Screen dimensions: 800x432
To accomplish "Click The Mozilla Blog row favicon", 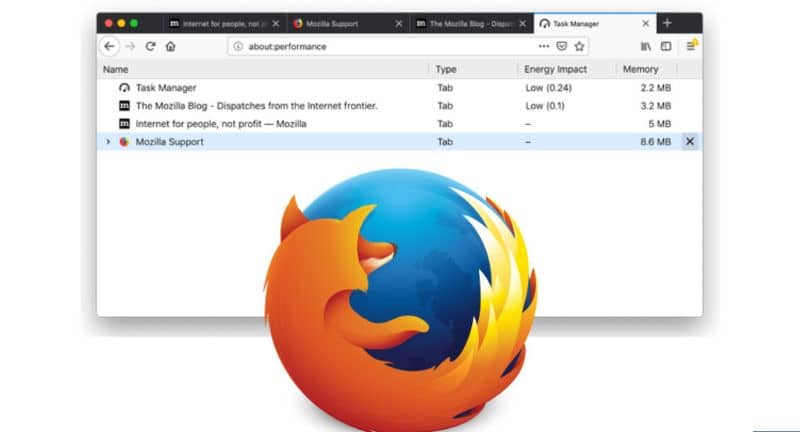I will 124,106.
